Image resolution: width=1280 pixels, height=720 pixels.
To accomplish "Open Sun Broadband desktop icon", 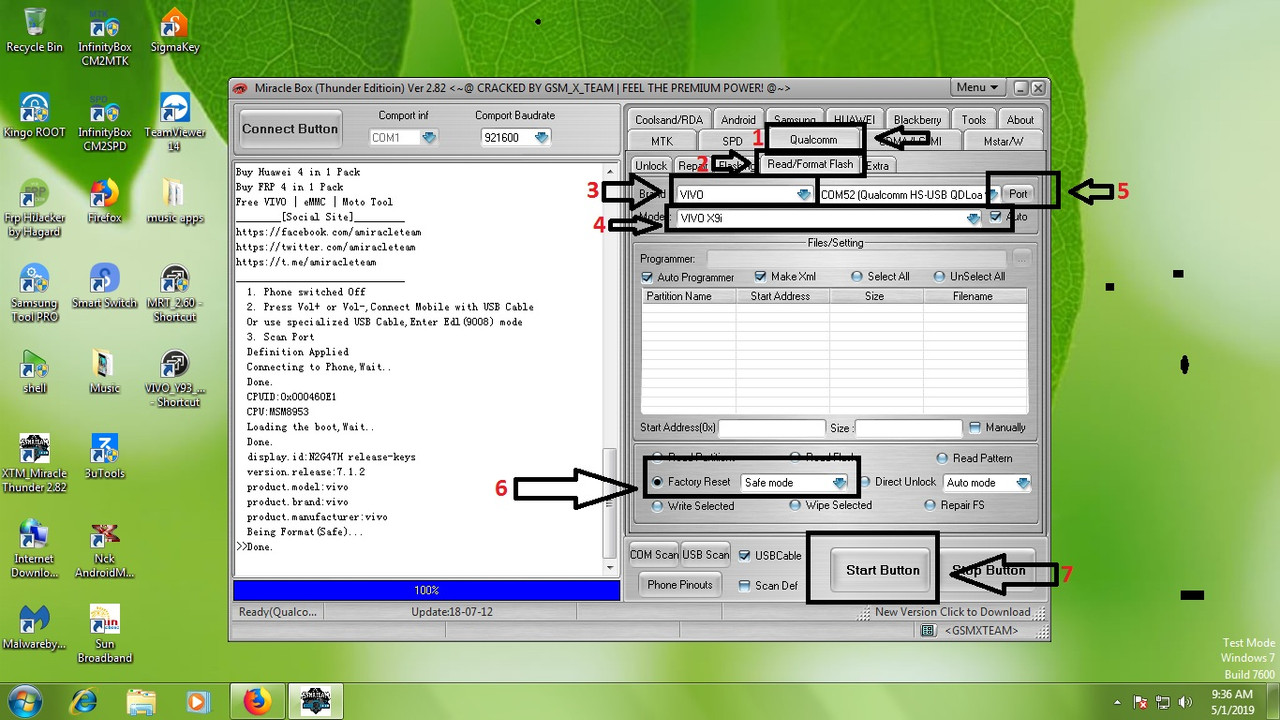I will pos(105,633).
